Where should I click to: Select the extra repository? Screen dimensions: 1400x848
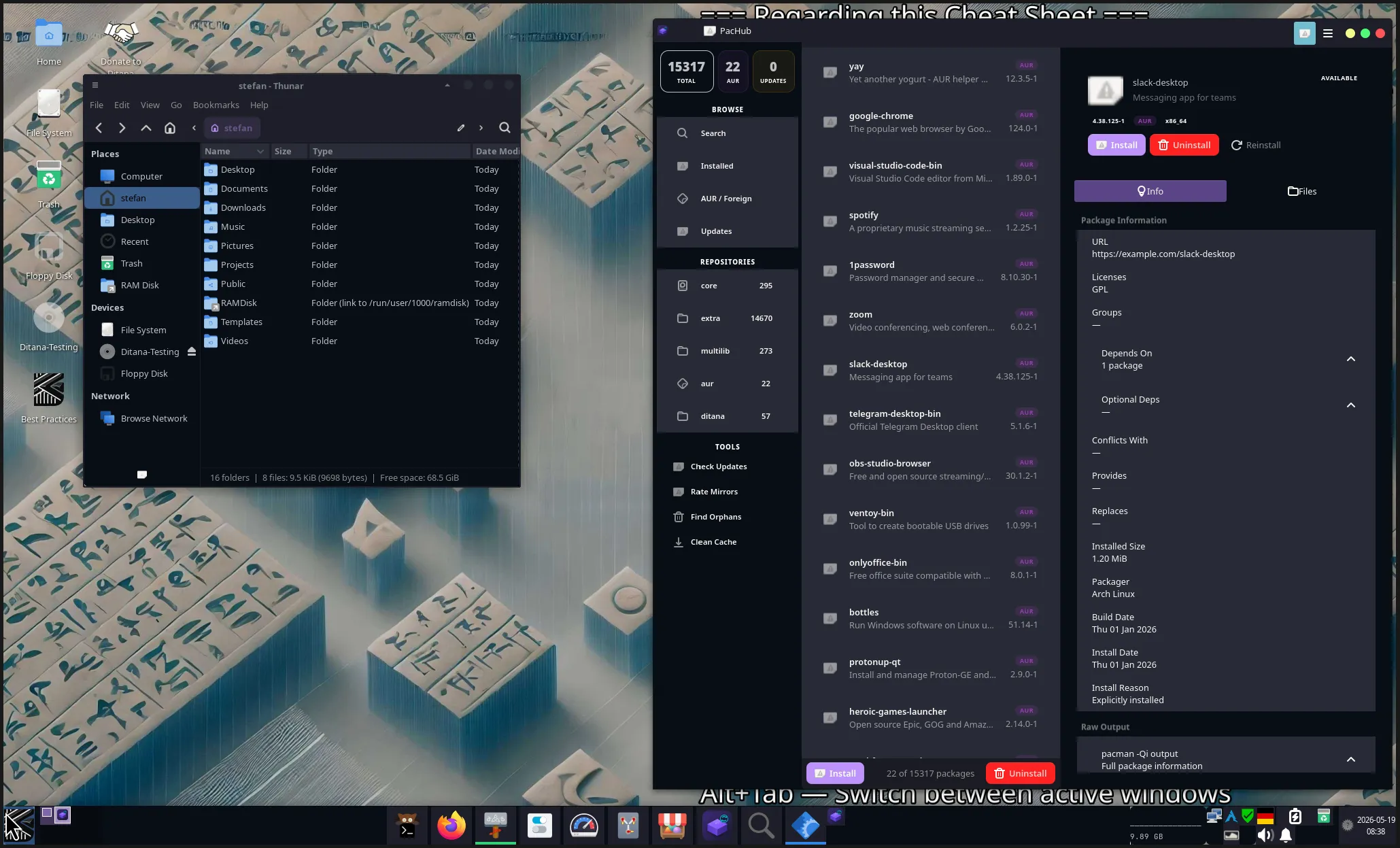(x=727, y=318)
